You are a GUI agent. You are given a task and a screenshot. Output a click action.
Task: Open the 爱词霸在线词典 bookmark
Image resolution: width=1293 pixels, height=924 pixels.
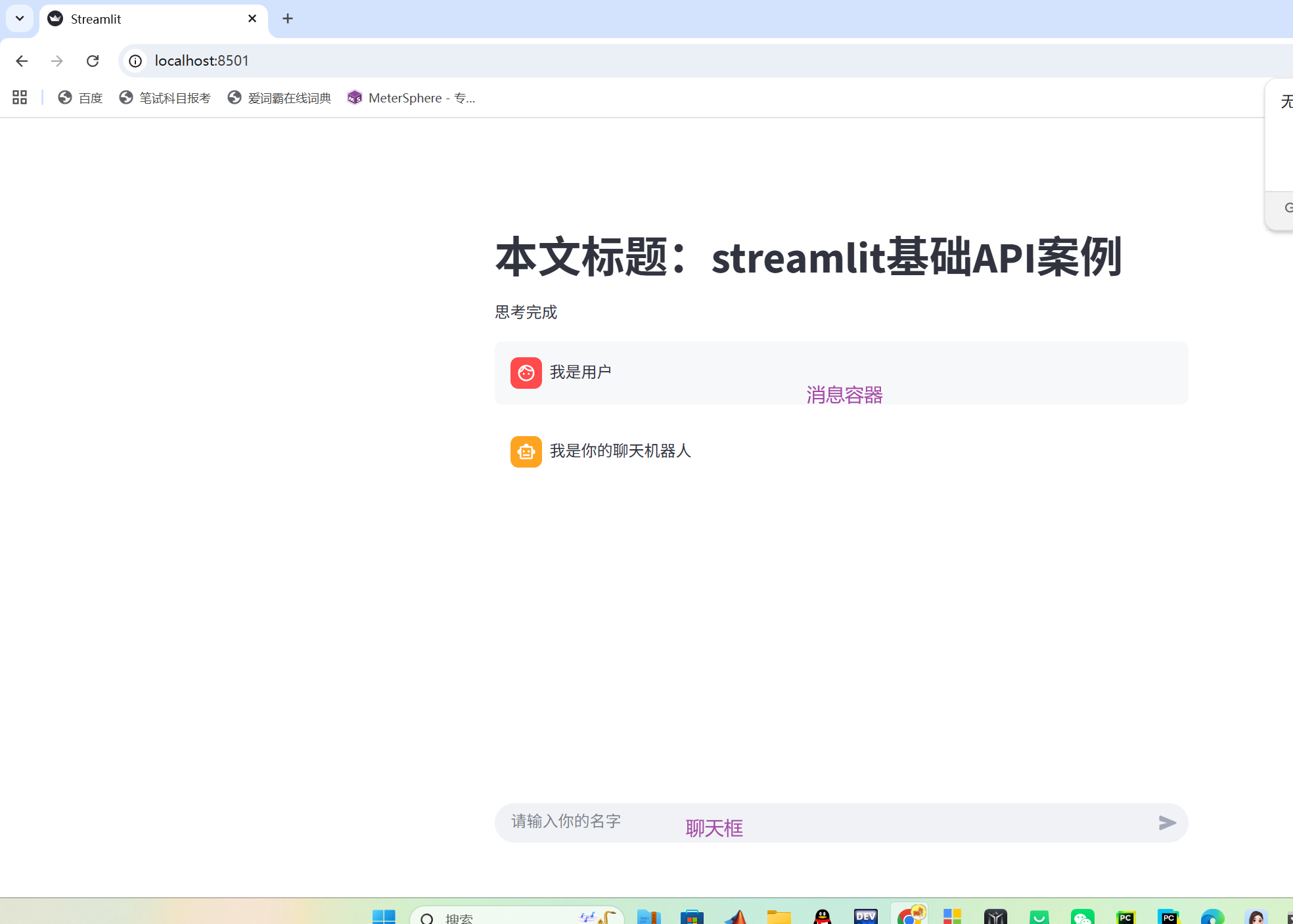[279, 98]
